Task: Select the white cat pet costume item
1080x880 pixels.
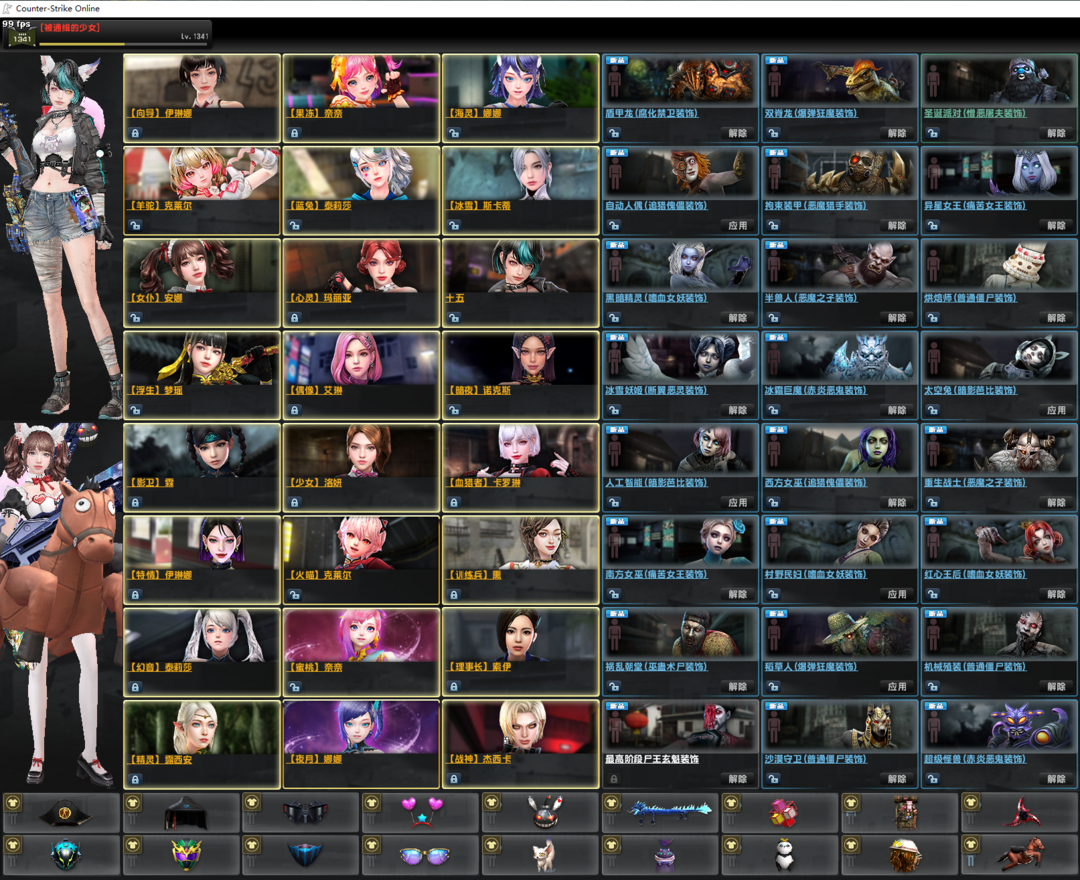Action: [544, 857]
